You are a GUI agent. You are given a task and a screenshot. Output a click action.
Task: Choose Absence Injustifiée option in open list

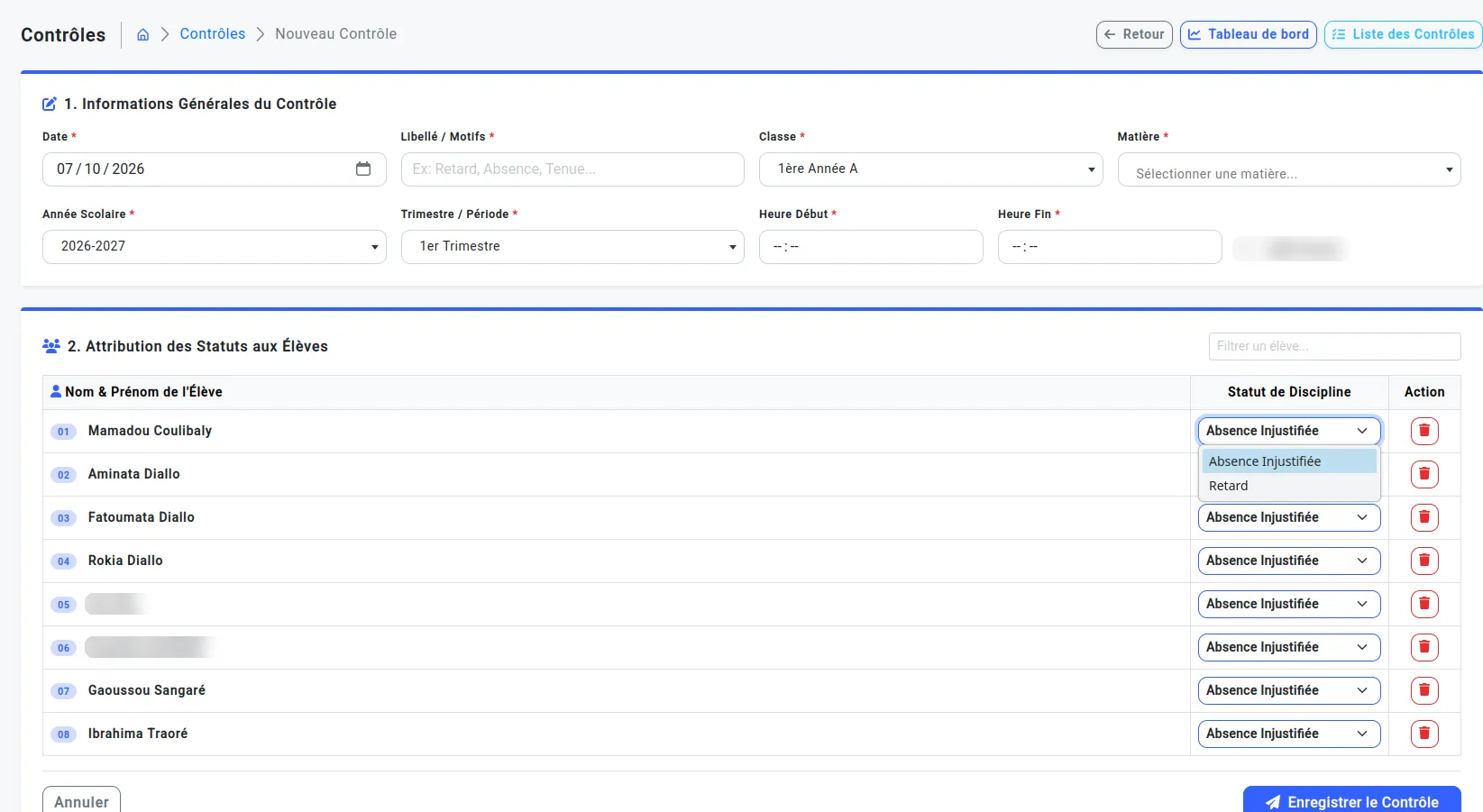pos(1289,461)
